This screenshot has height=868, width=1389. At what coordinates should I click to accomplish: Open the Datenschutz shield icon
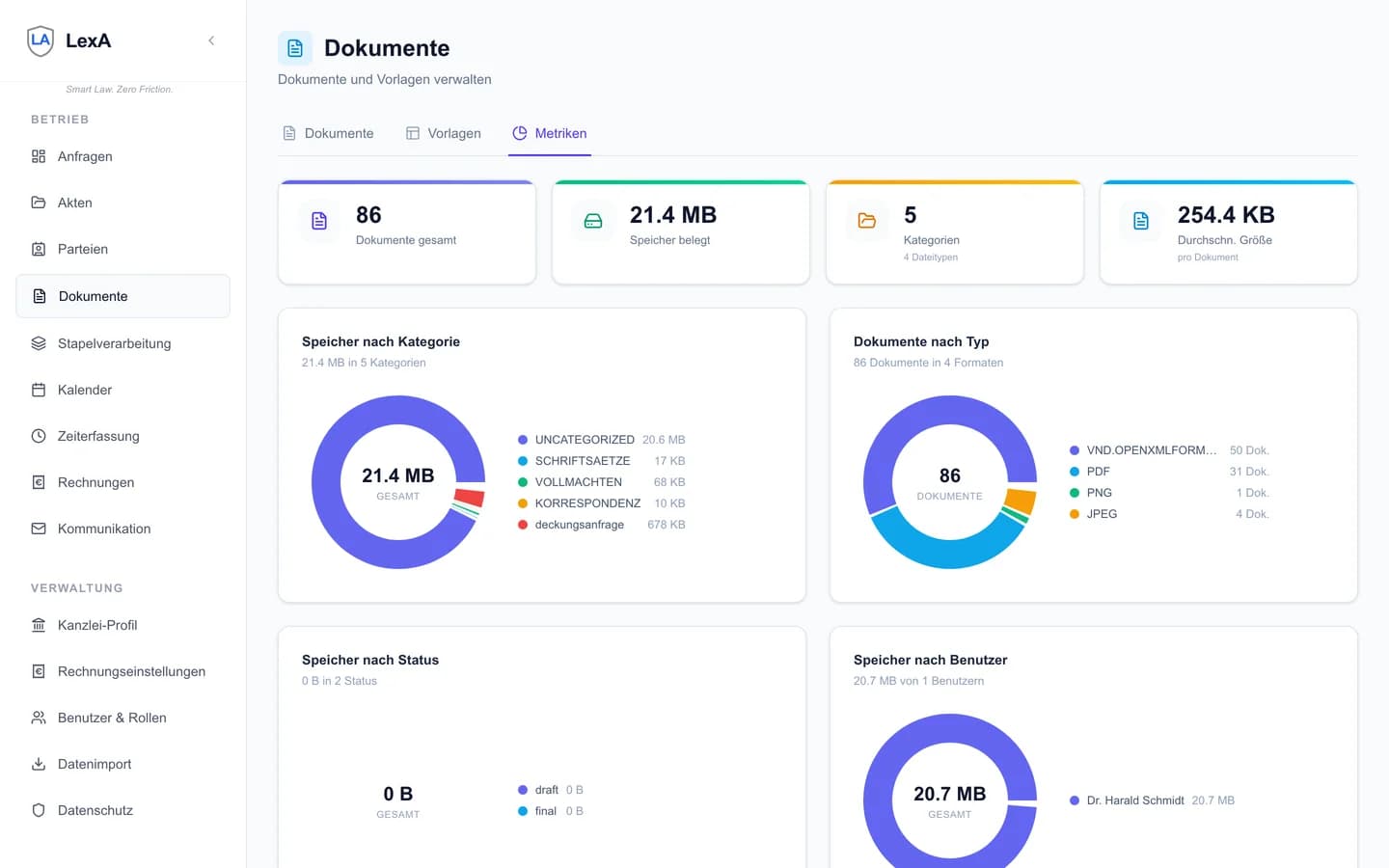39,810
